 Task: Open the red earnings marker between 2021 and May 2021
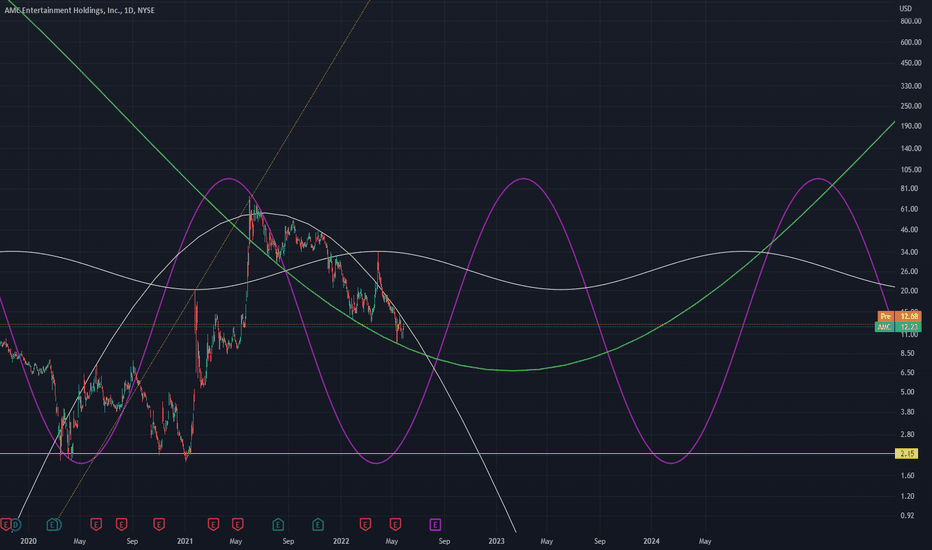point(213,524)
